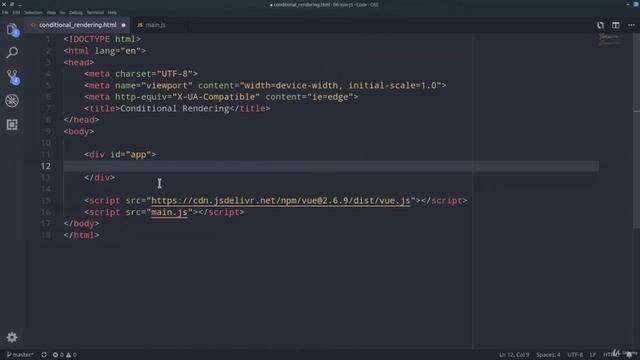Image resolution: width=640 pixels, height=360 pixels.
Task: Open the Help menu
Action: tap(112, 13)
